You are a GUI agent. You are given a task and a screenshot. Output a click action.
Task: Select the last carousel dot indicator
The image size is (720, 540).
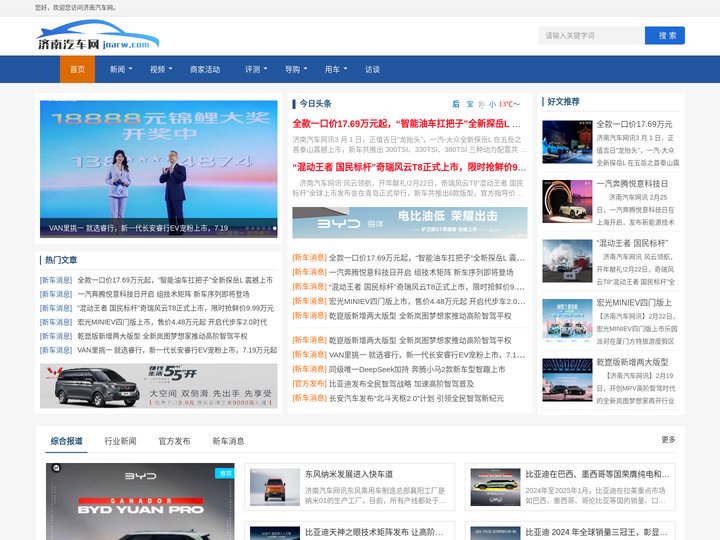[x=275, y=228]
